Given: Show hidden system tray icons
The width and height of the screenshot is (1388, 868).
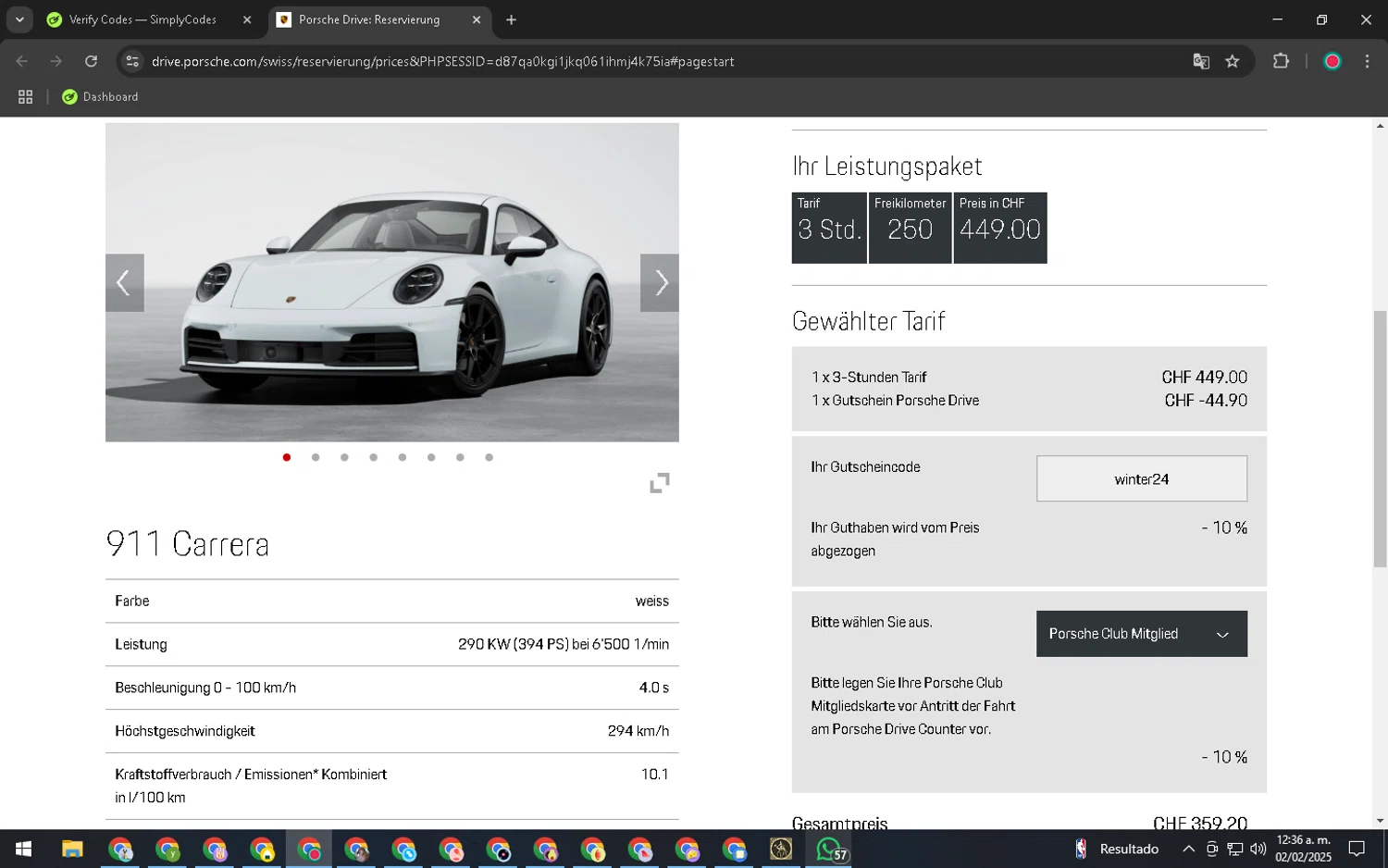Looking at the screenshot, I should (1188, 849).
